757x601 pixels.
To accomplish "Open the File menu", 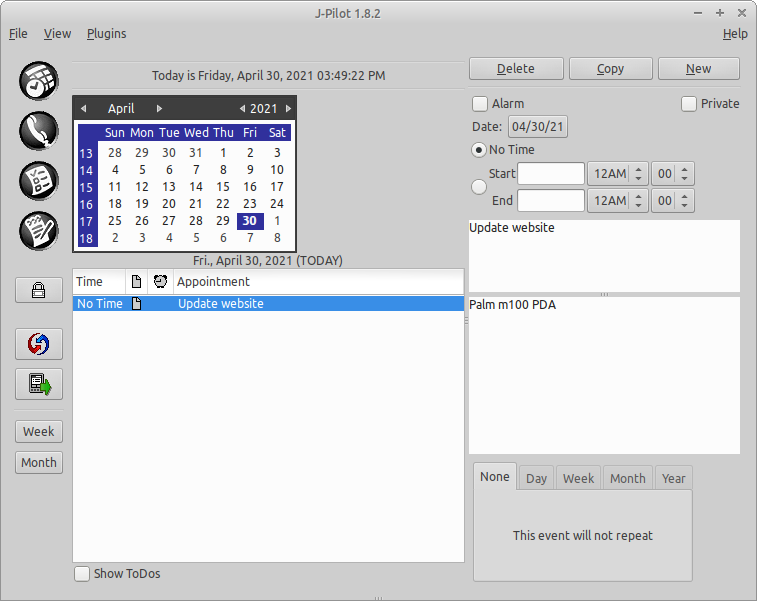I will 18,34.
